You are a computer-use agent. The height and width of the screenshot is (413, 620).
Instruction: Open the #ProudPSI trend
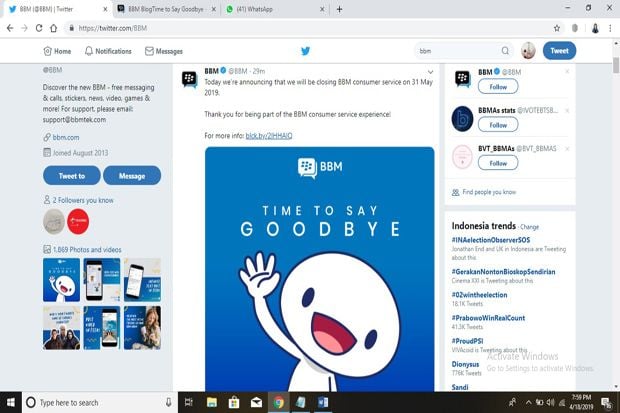pyautogui.click(x=467, y=341)
